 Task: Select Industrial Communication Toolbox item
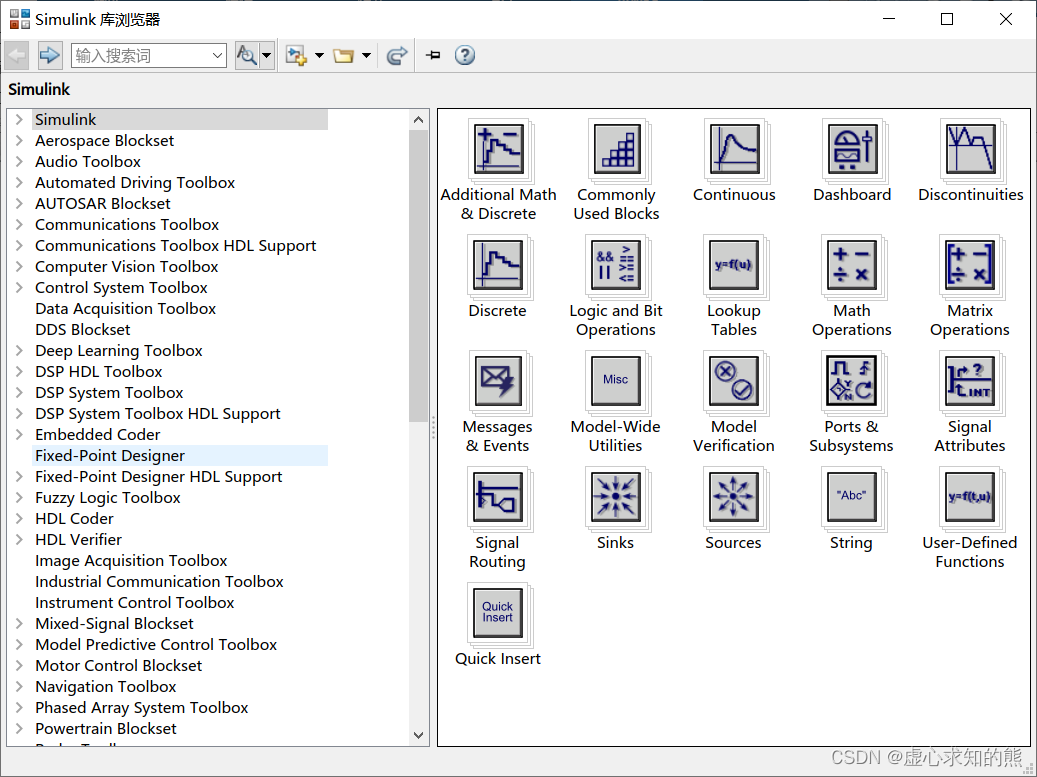click(159, 582)
